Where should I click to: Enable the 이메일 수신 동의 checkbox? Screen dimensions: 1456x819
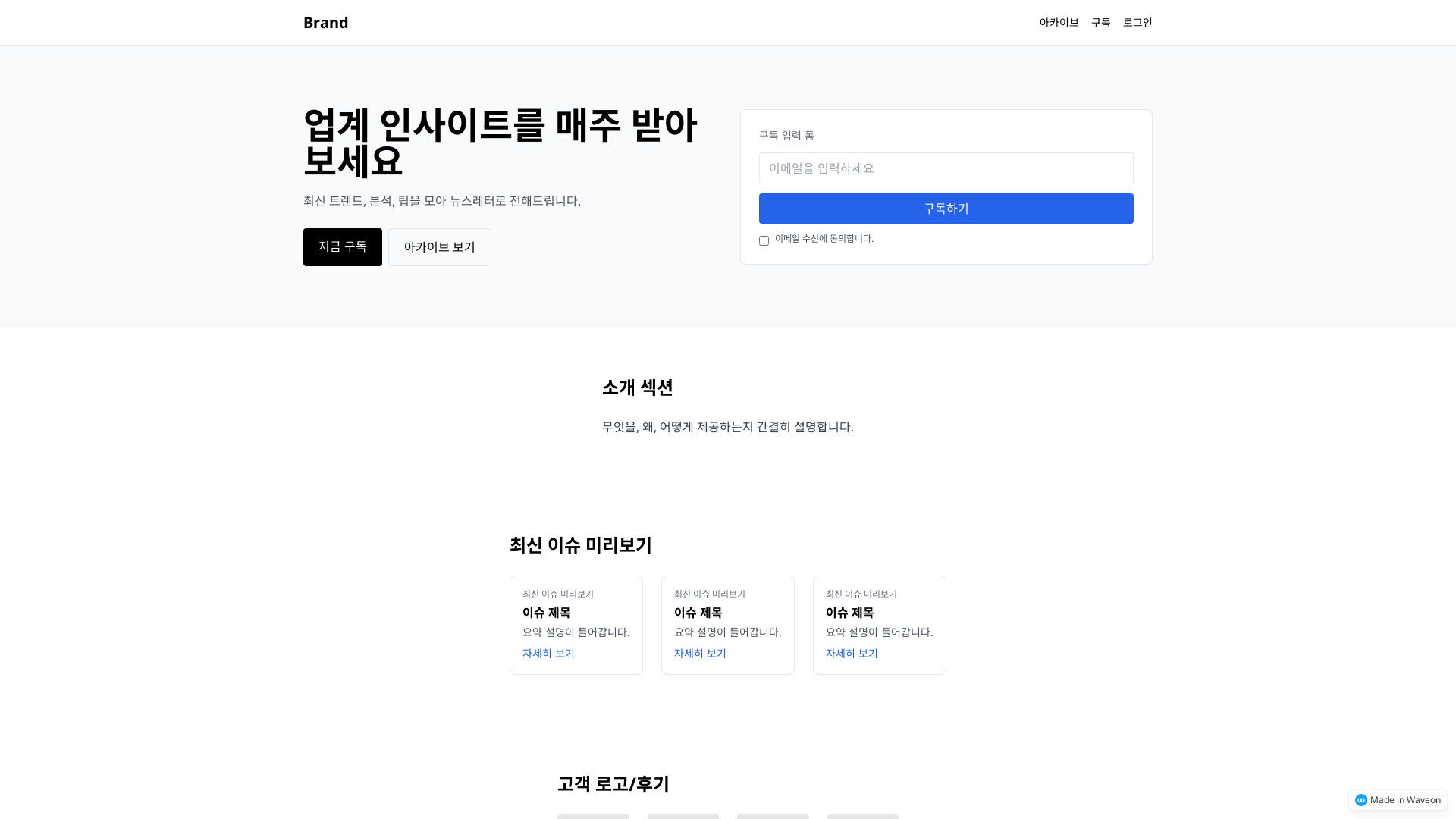764,240
